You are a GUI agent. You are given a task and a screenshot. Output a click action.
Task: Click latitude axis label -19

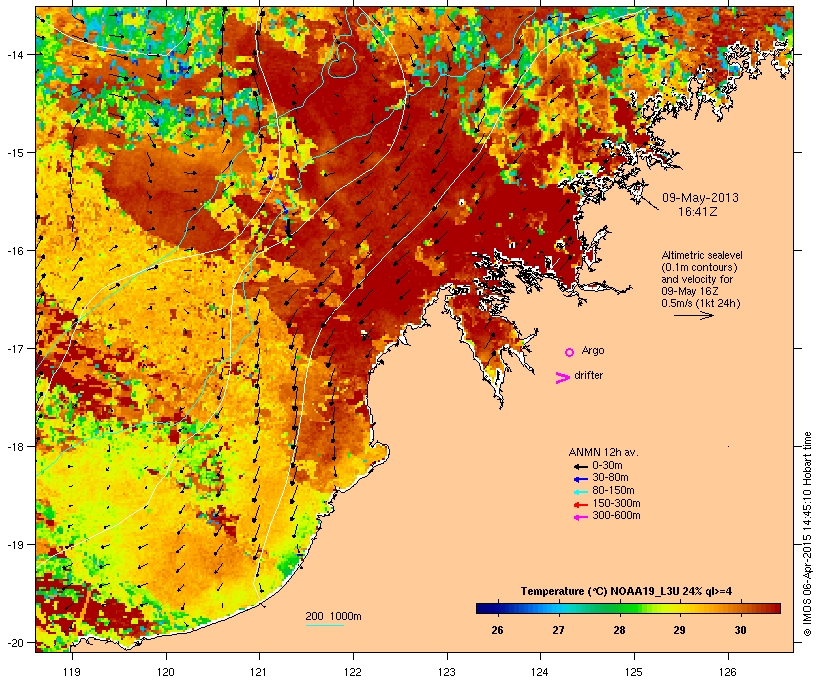click(15, 545)
